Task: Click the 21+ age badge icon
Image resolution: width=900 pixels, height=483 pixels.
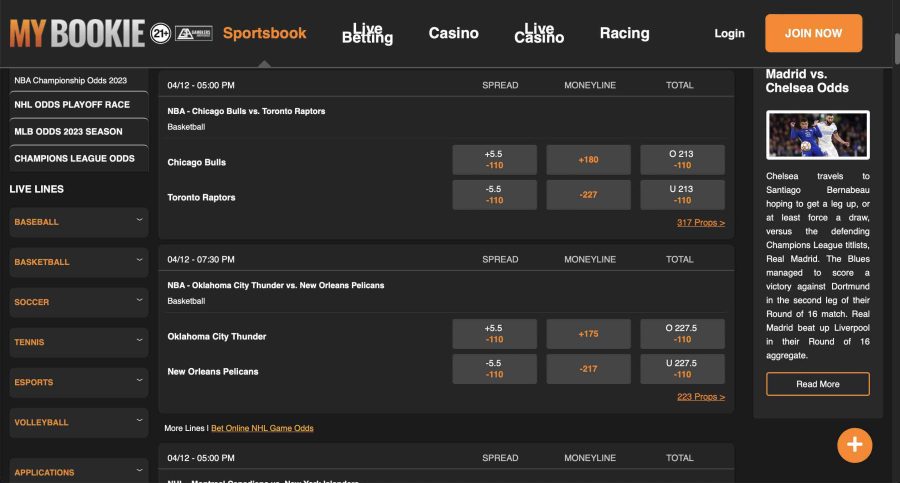Action: (x=161, y=33)
